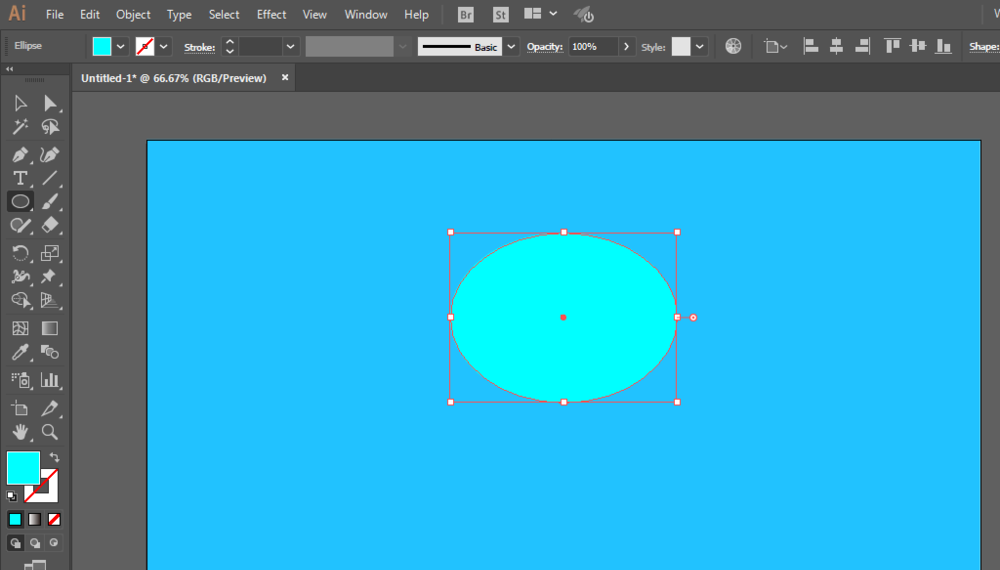Open the Effect menu
This screenshot has height=570, width=1000.
pos(271,15)
